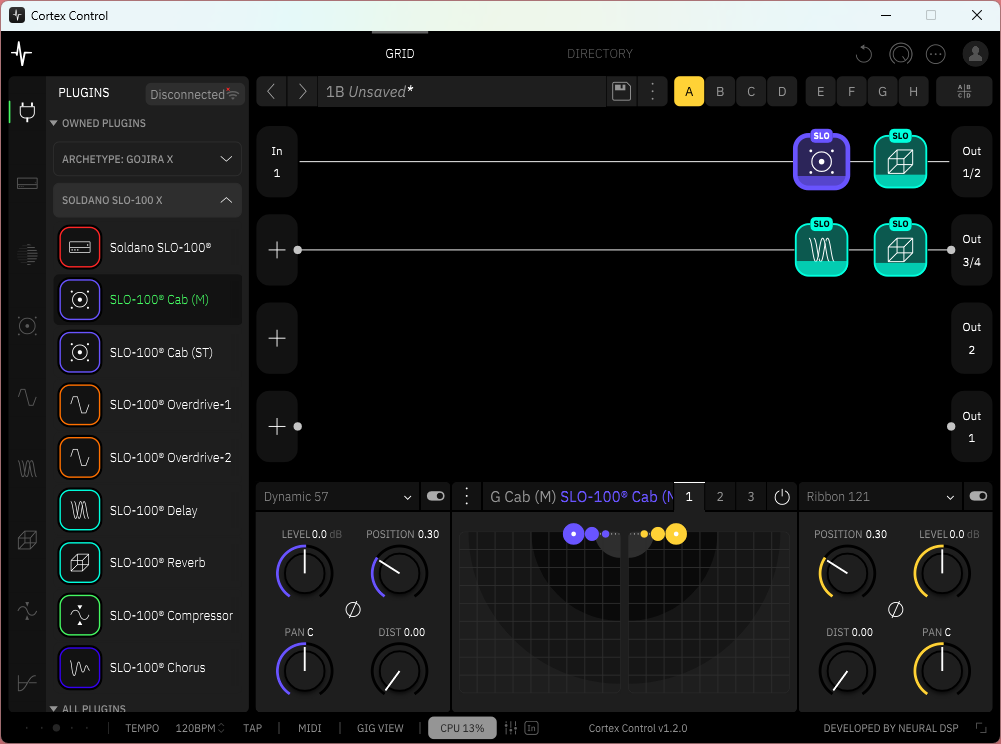This screenshot has width=1001, height=744.
Task: Switch to GIG VIEW
Action: coord(380,728)
